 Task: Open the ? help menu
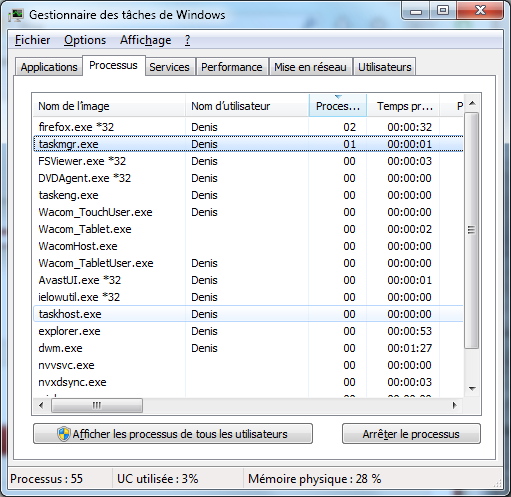pyautogui.click(x=188, y=40)
